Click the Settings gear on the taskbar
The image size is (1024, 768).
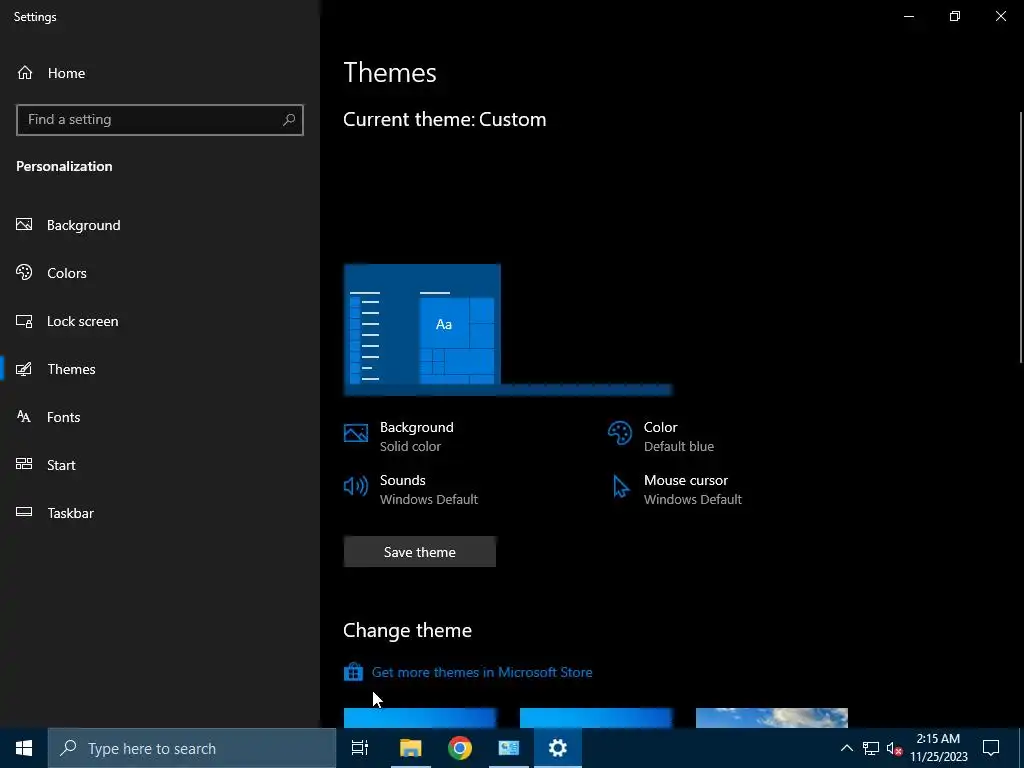click(558, 748)
